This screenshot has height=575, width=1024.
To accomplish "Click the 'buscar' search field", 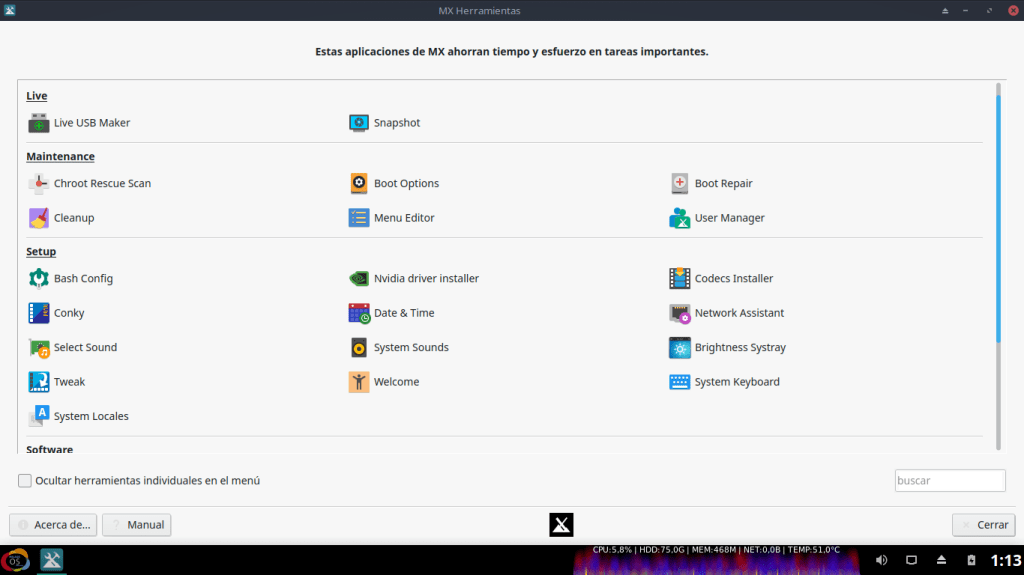I will point(949,481).
